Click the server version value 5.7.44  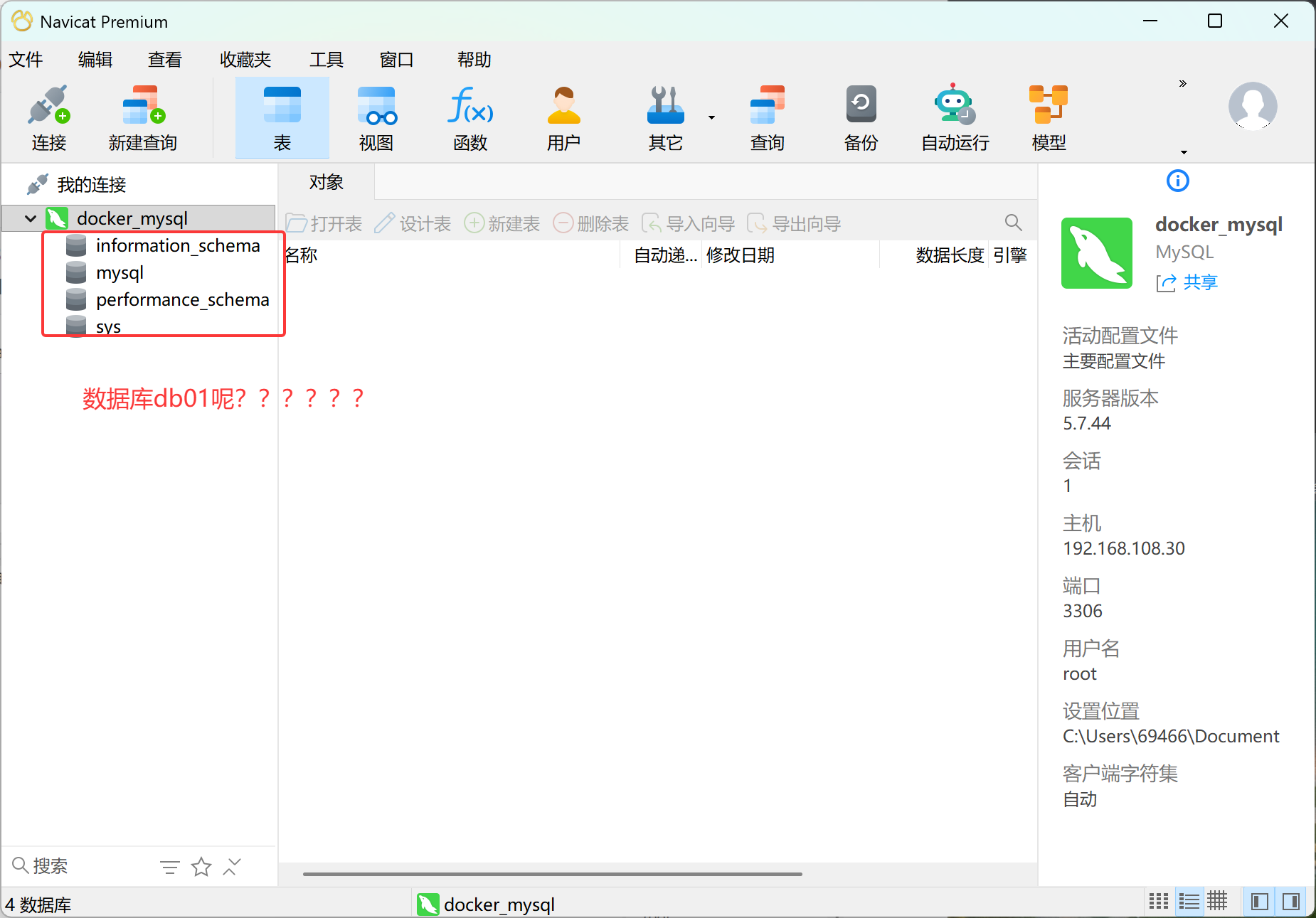pyautogui.click(x=1087, y=424)
